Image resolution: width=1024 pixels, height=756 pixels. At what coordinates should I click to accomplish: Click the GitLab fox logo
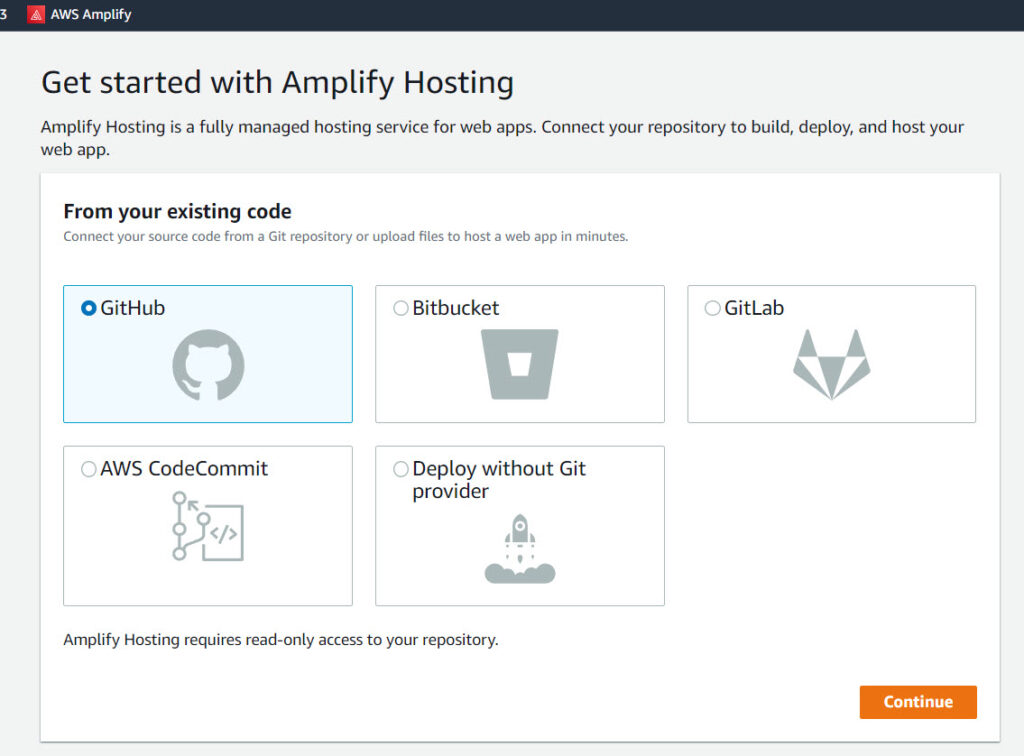pos(831,364)
